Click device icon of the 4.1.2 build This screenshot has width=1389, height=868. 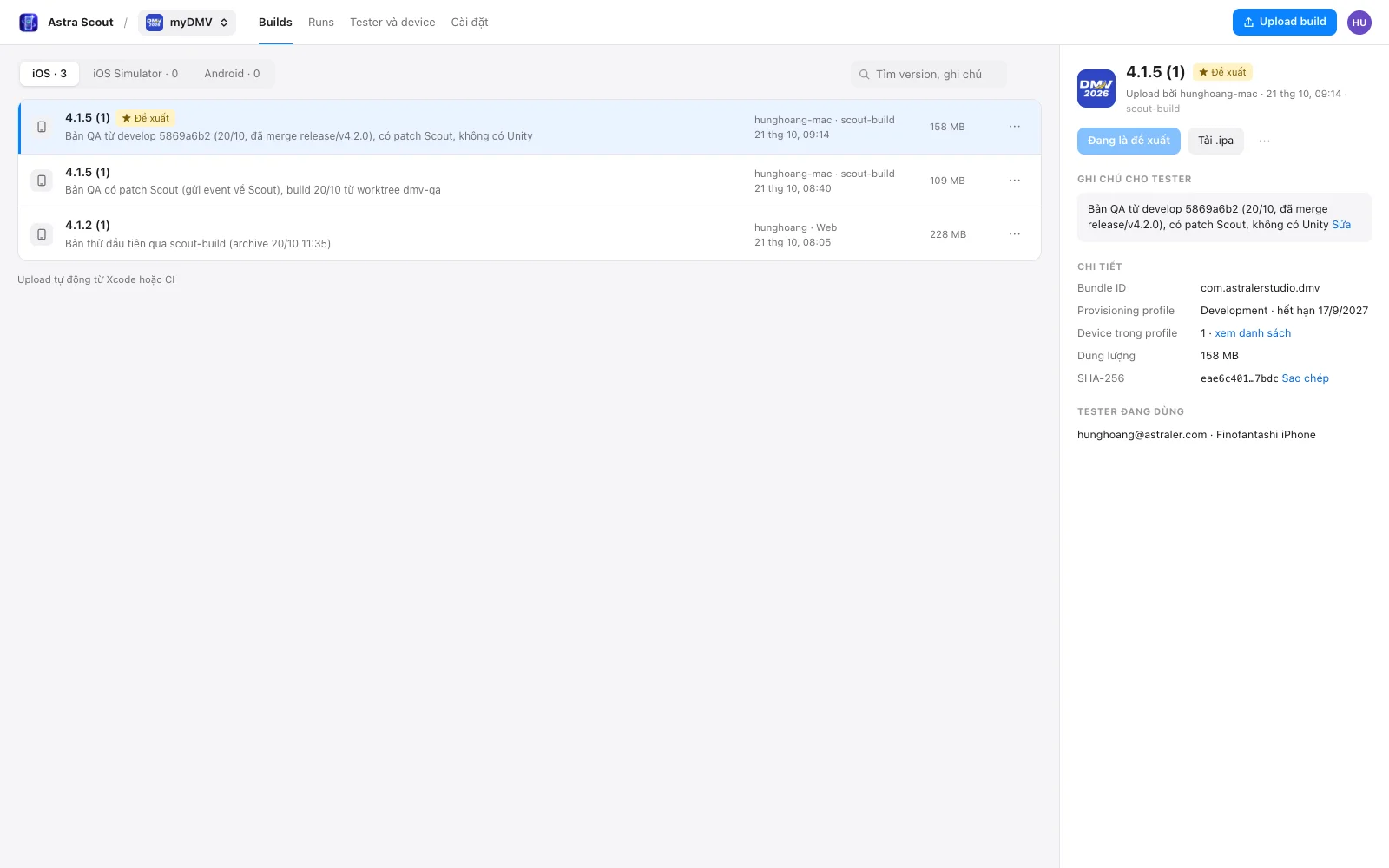42,234
